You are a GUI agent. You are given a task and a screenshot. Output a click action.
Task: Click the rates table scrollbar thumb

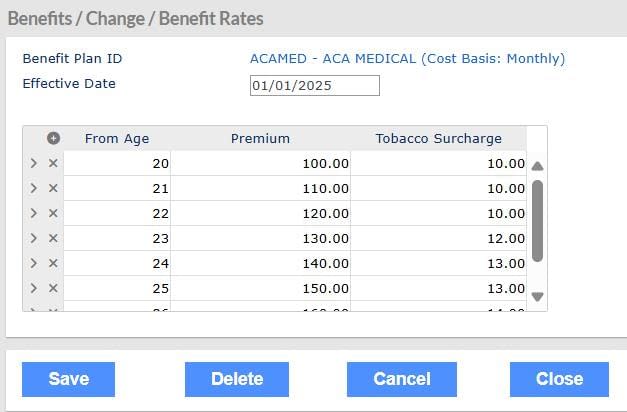537,220
